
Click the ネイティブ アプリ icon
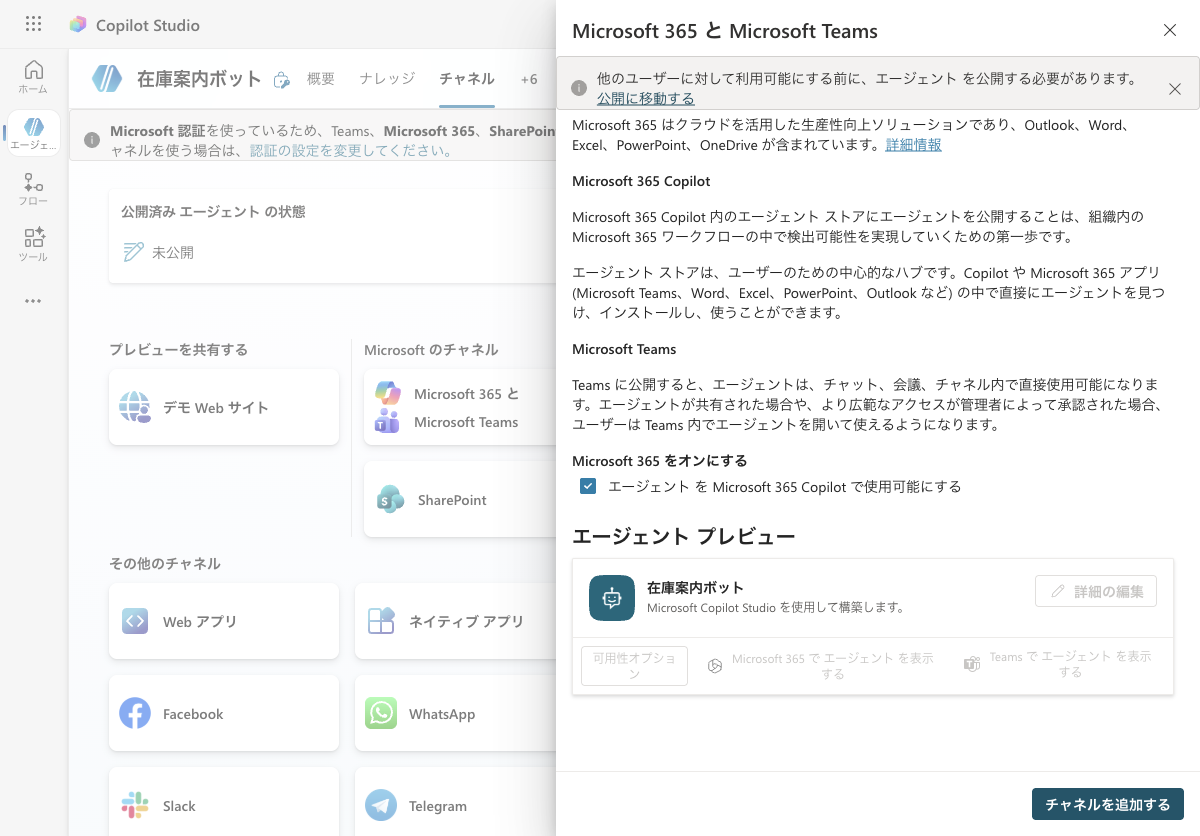(x=381, y=621)
